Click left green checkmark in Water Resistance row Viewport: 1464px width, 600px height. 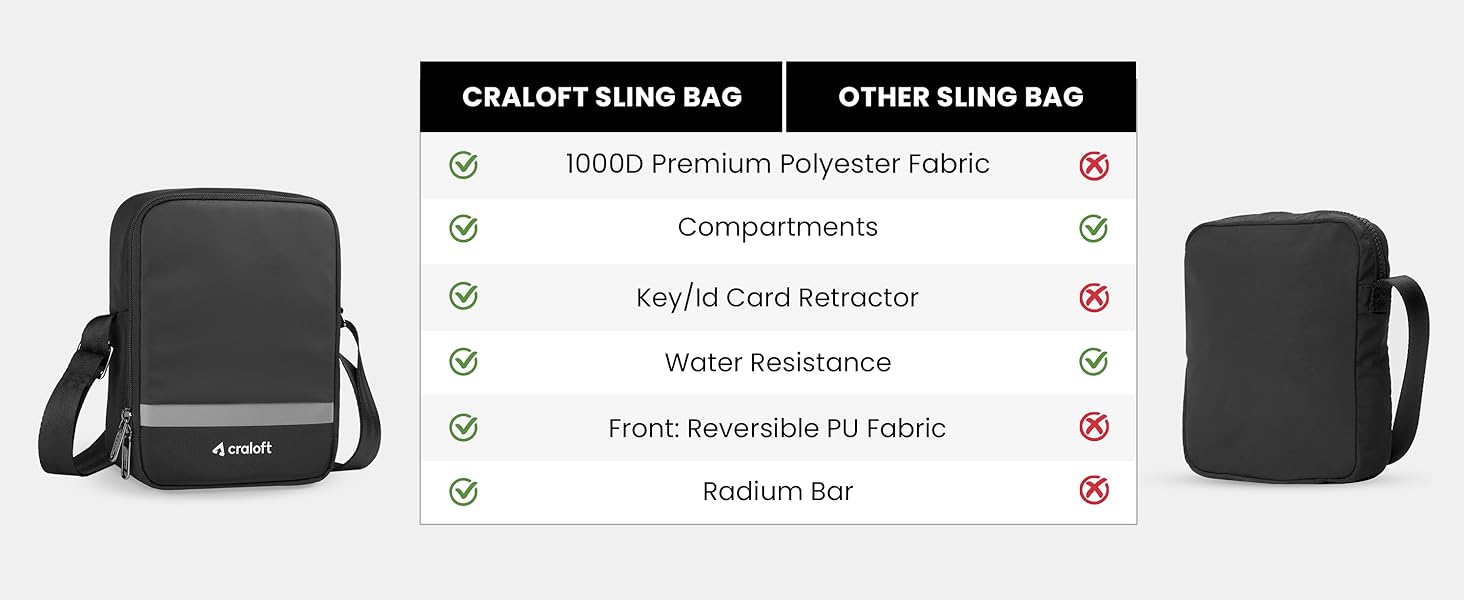tap(463, 362)
